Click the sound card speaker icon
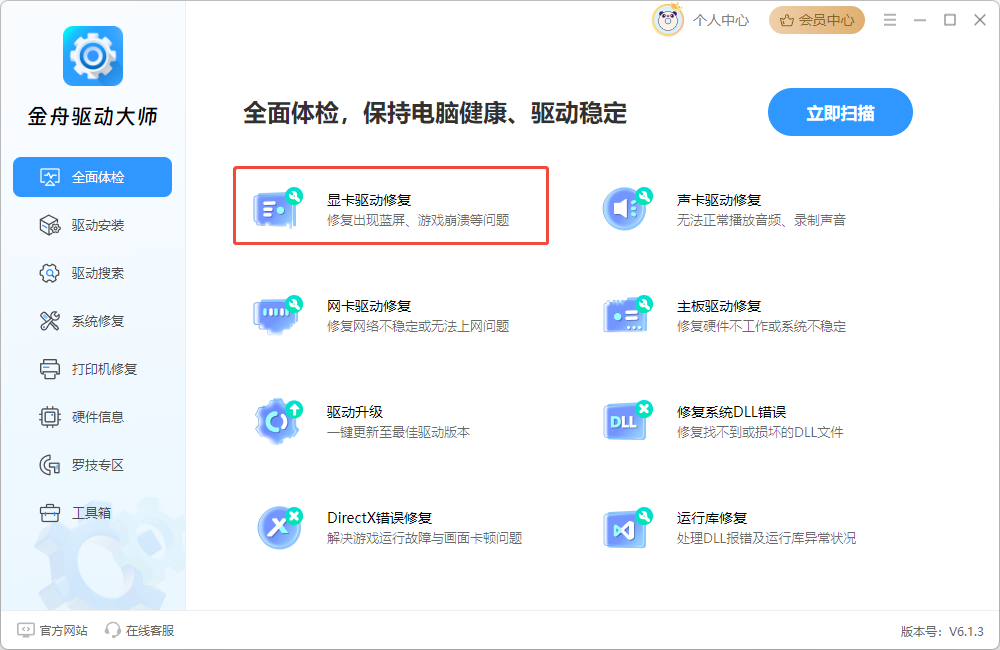The image size is (1000, 650). click(x=628, y=208)
